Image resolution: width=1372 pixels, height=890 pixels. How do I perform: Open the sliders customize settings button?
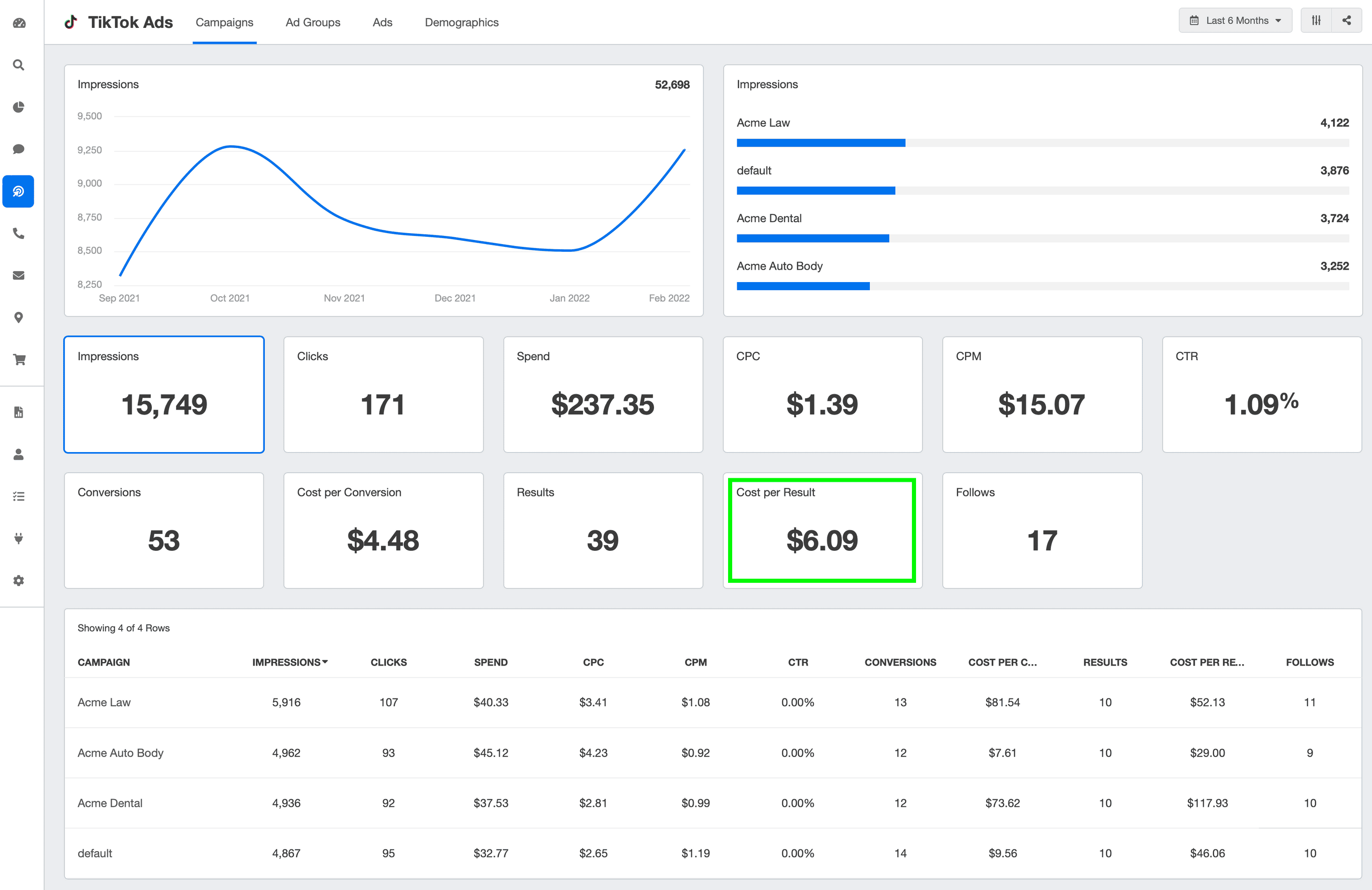click(1315, 21)
